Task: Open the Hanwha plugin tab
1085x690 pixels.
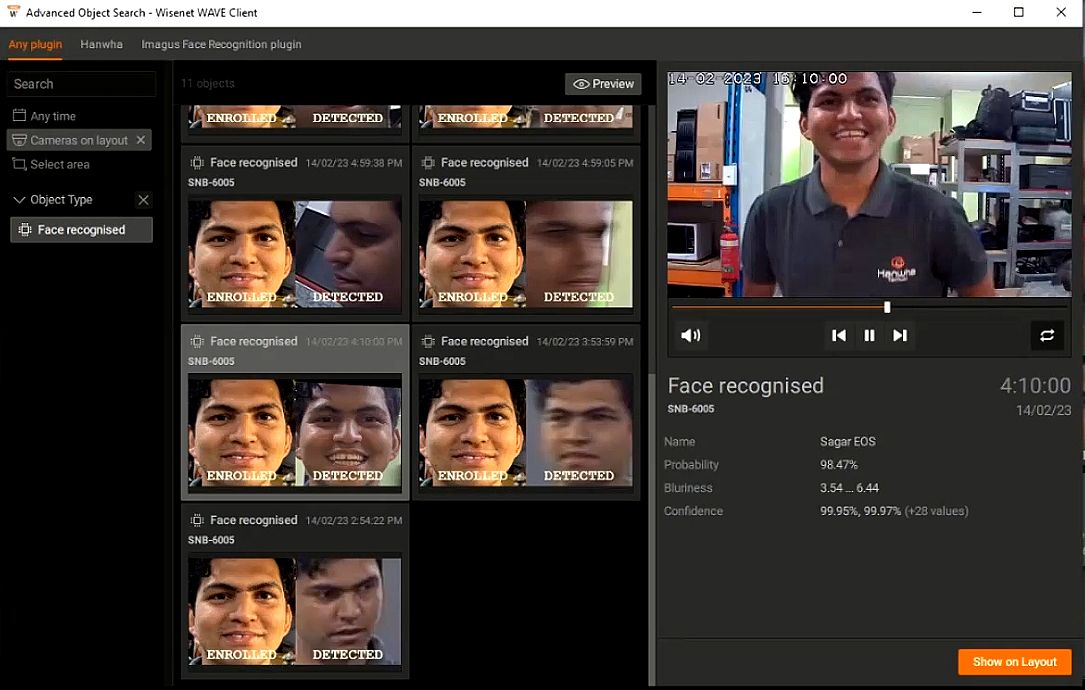Action: click(101, 44)
